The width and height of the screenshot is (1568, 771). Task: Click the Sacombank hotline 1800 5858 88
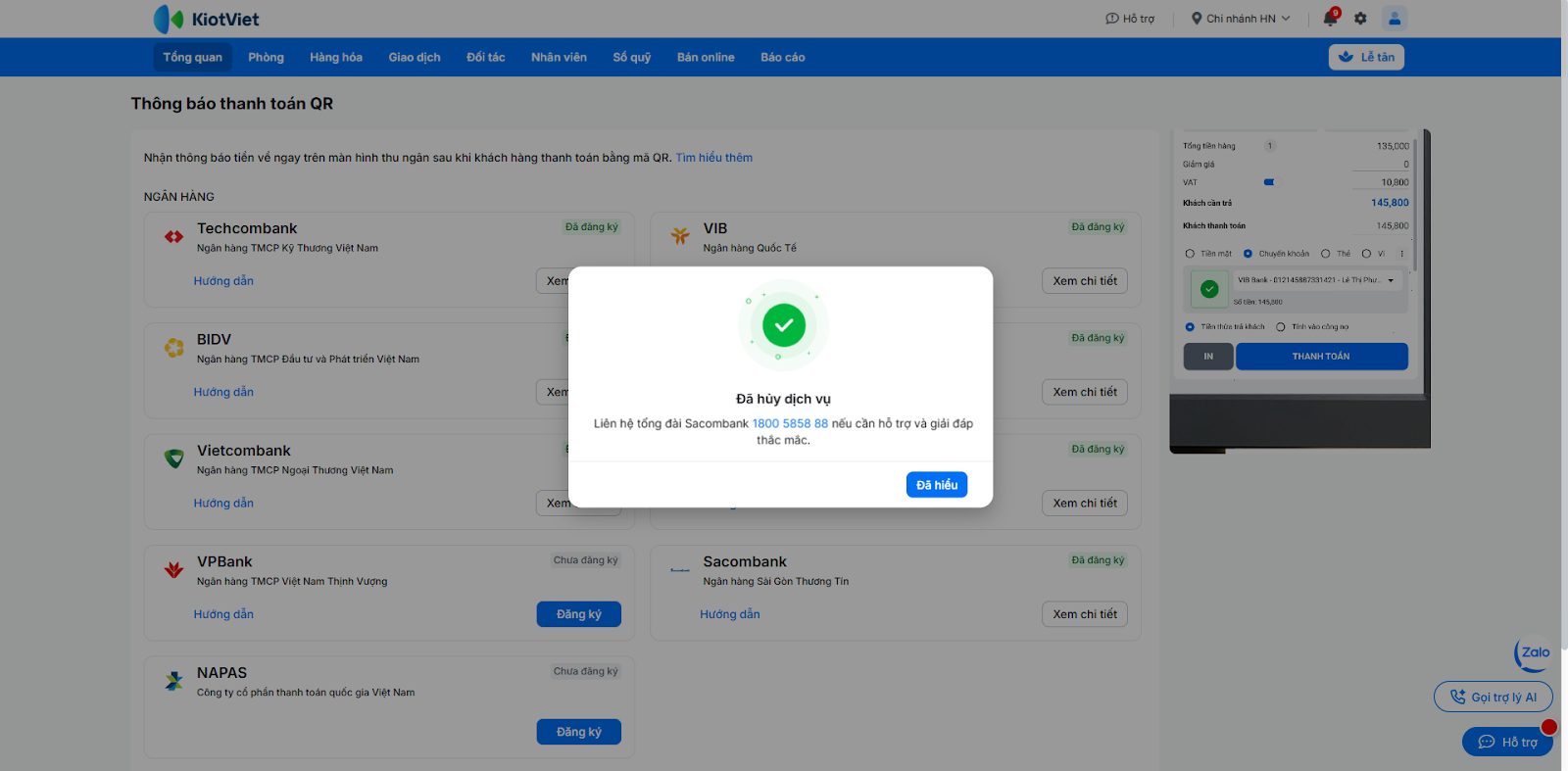click(x=790, y=423)
